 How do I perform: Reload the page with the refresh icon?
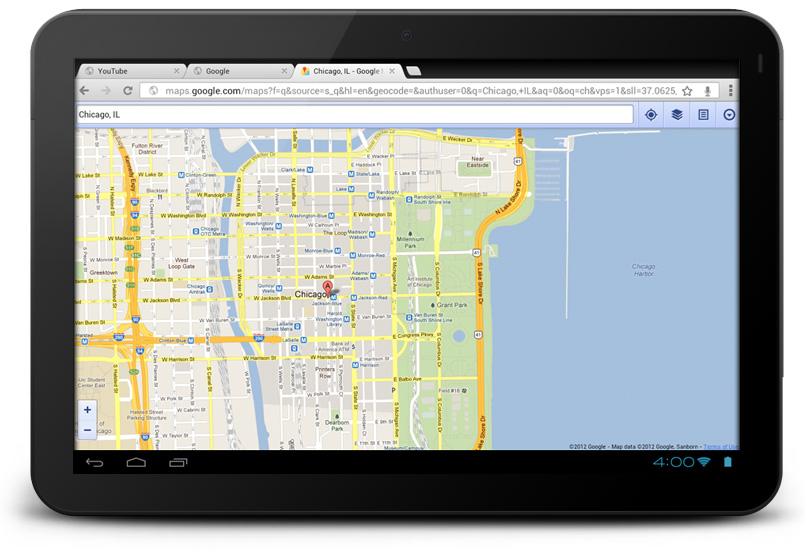tap(128, 91)
